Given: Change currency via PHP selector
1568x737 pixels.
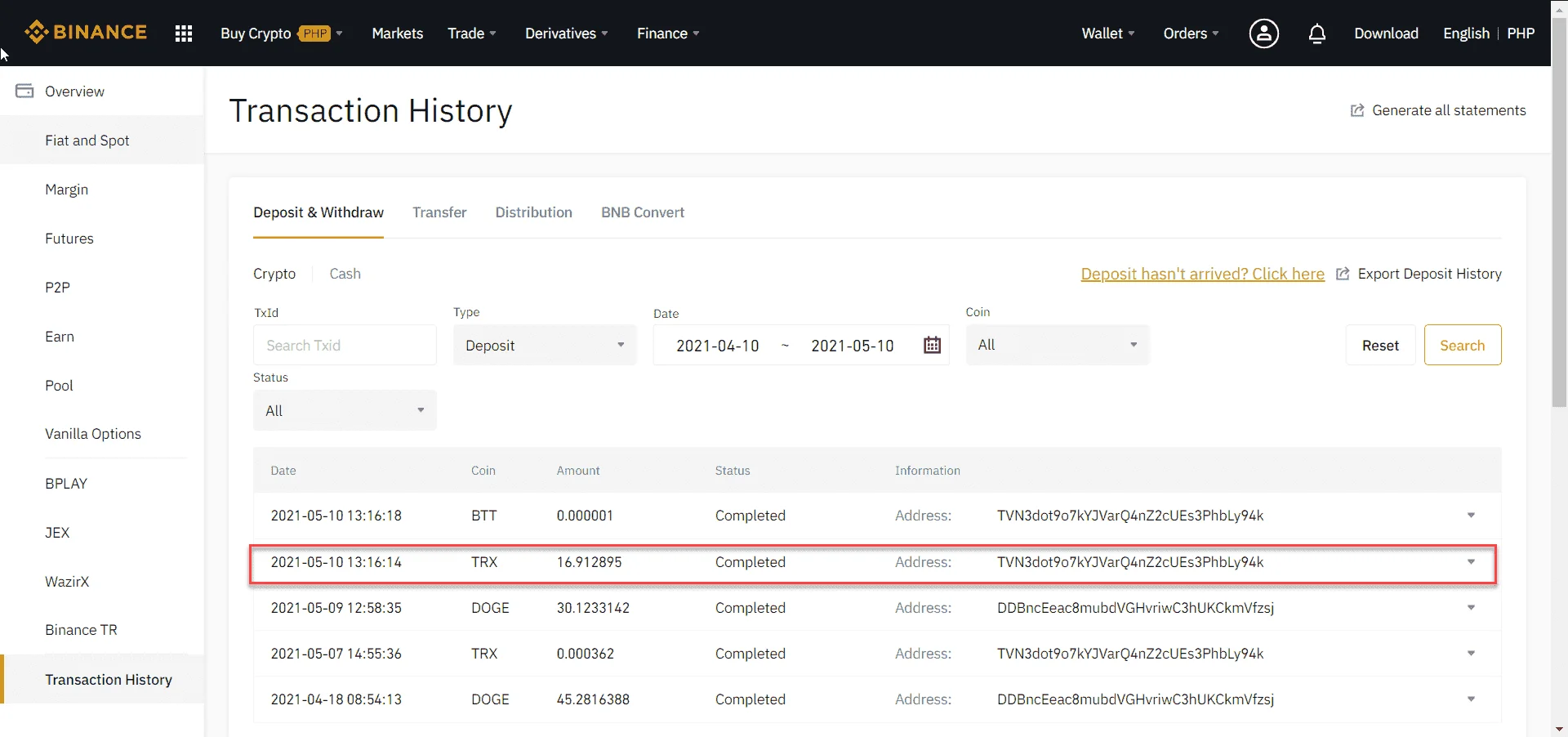Looking at the screenshot, I should 1521,33.
